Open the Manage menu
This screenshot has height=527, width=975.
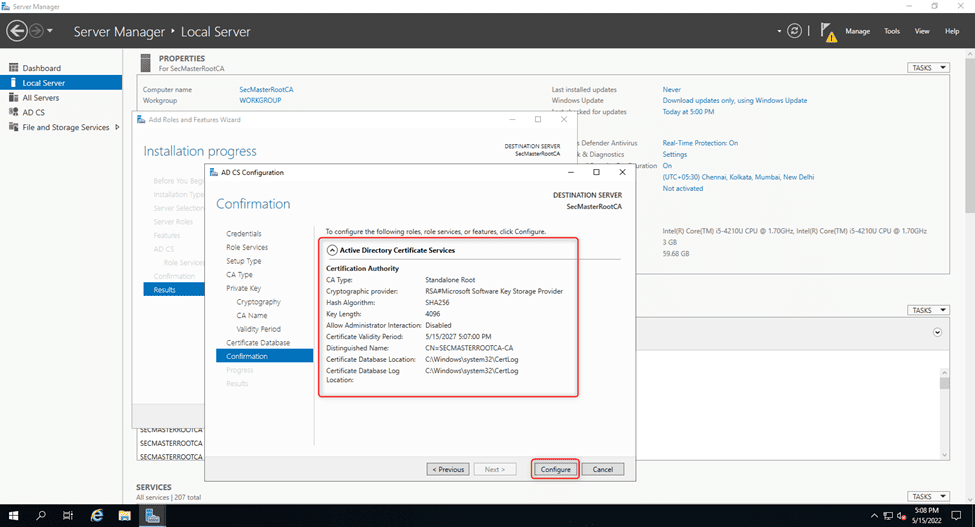[x=857, y=31]
